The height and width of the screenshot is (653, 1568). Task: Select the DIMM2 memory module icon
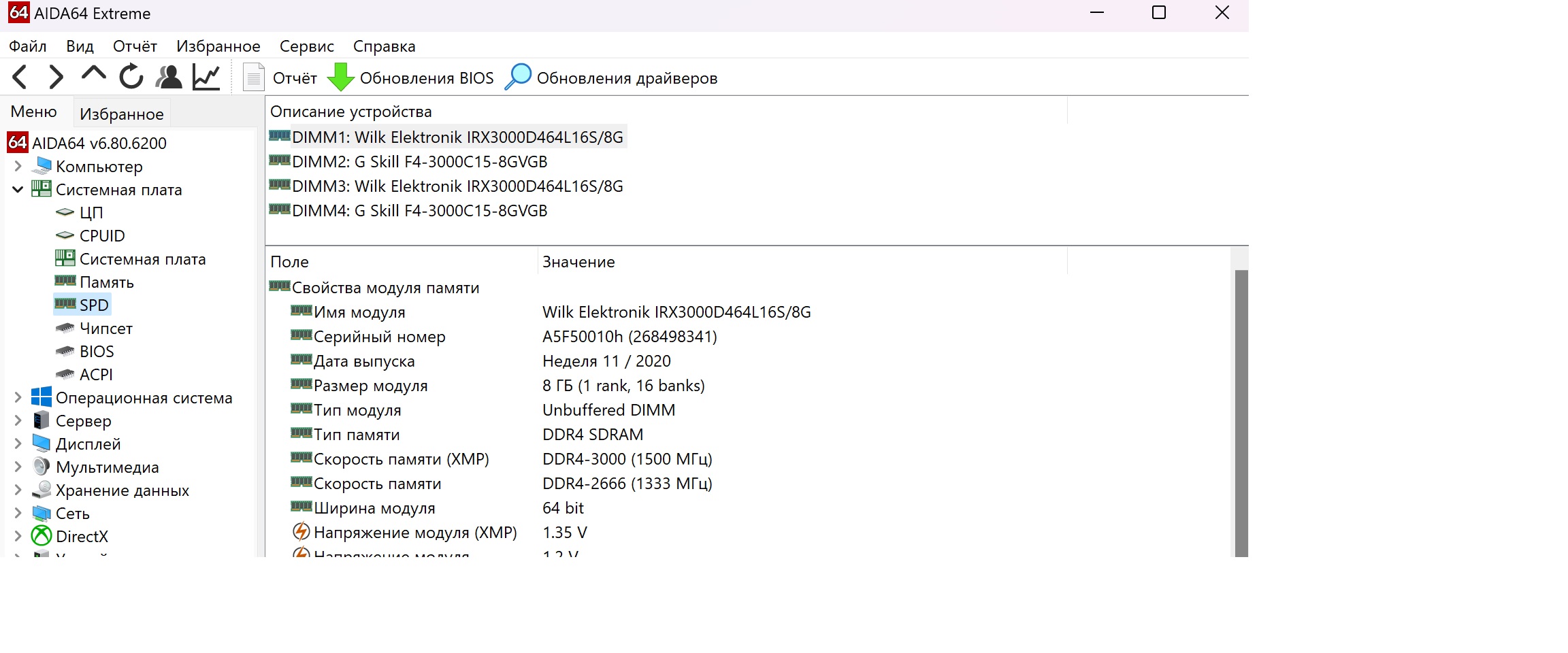click(280, 161)
